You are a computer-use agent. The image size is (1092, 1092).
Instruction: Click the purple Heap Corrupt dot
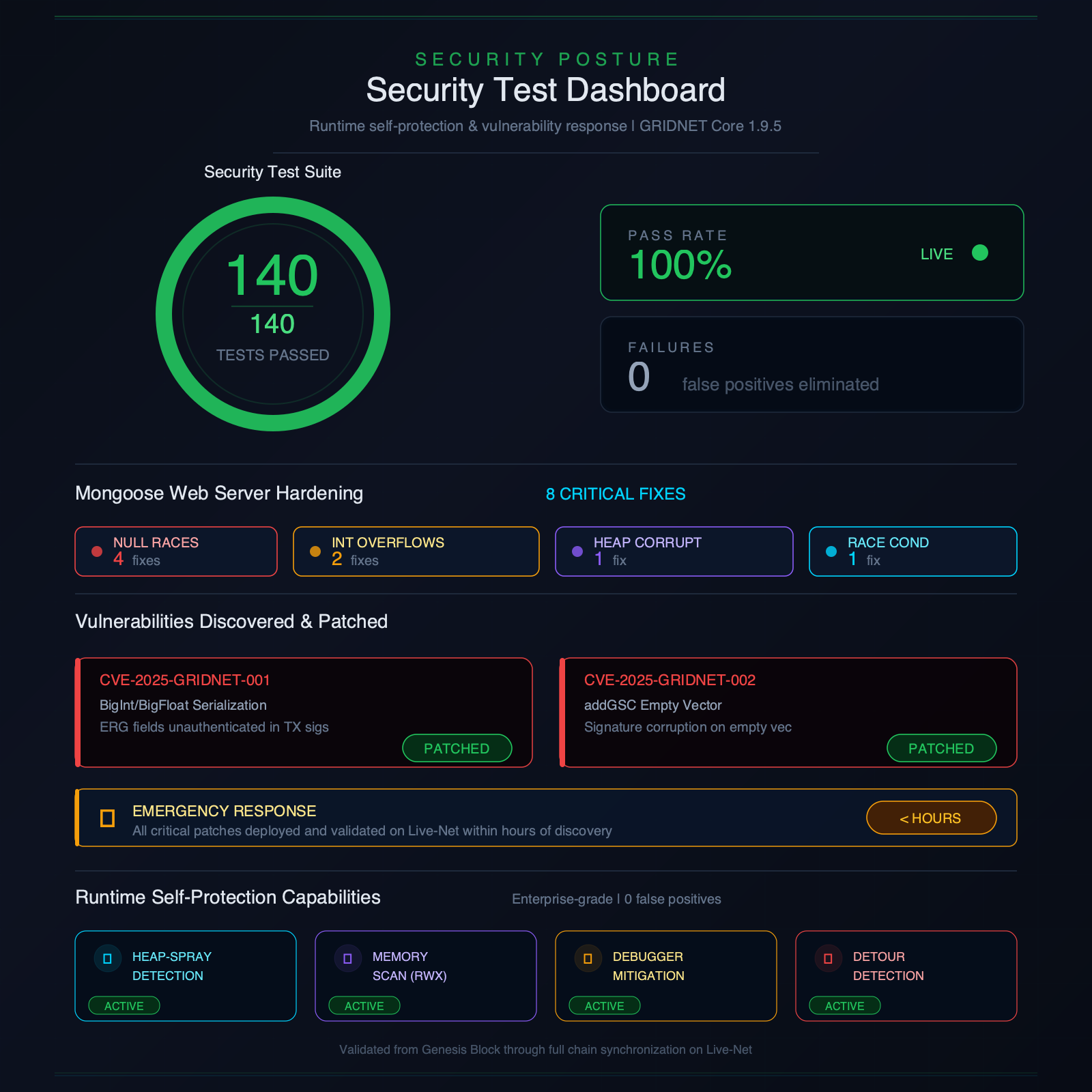pyautogui.click(x=577, y=551)
